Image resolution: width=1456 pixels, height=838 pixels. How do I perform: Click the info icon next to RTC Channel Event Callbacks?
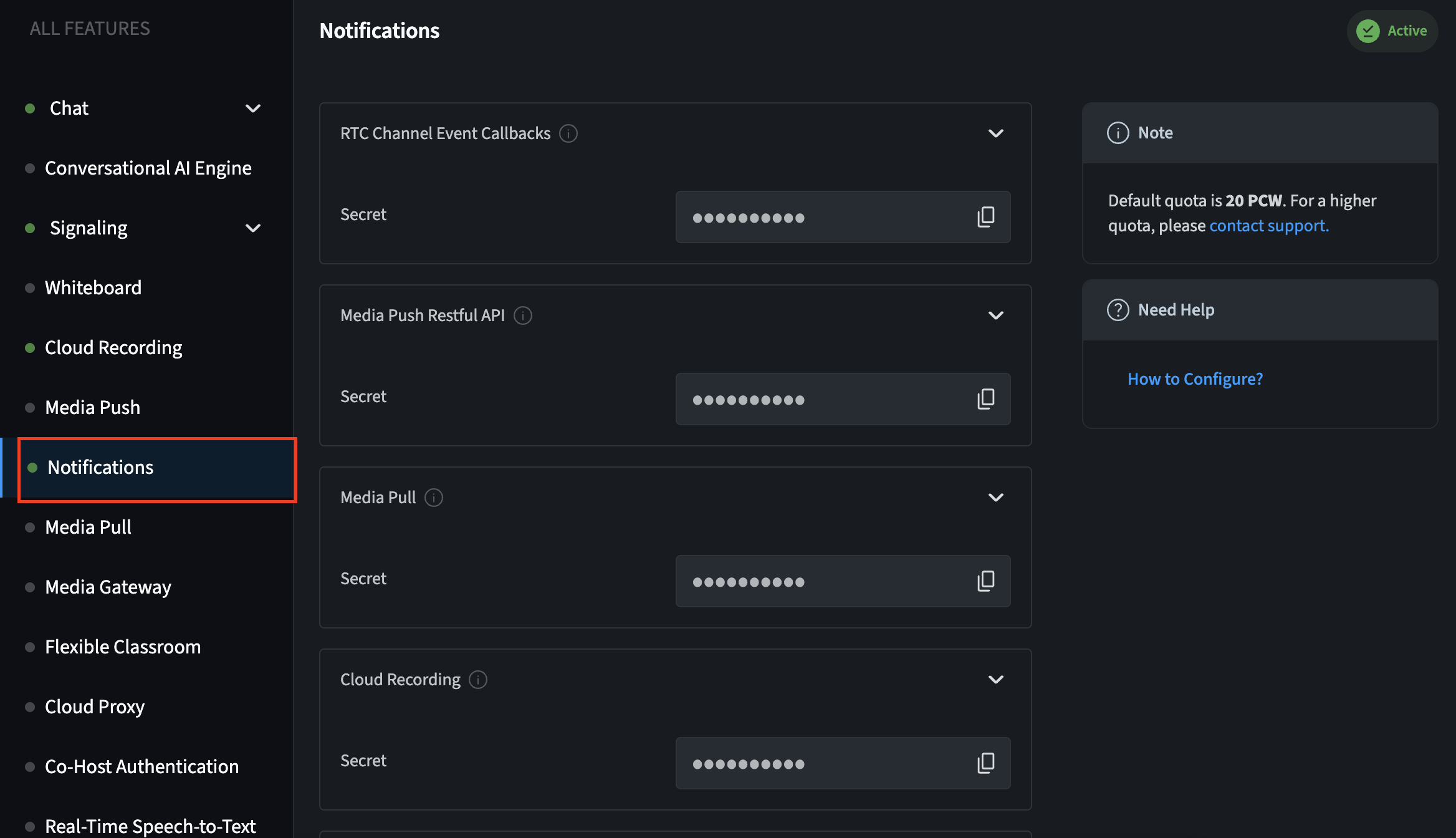pos(568,133)
